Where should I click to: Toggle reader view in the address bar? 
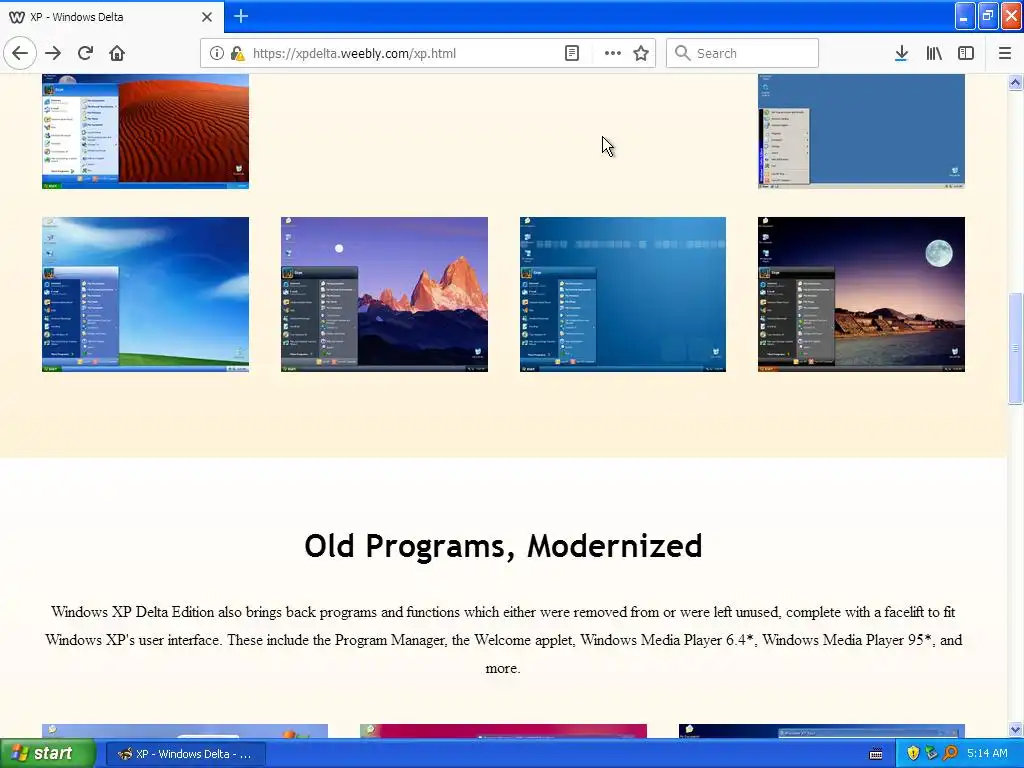(x=571, y=54)
